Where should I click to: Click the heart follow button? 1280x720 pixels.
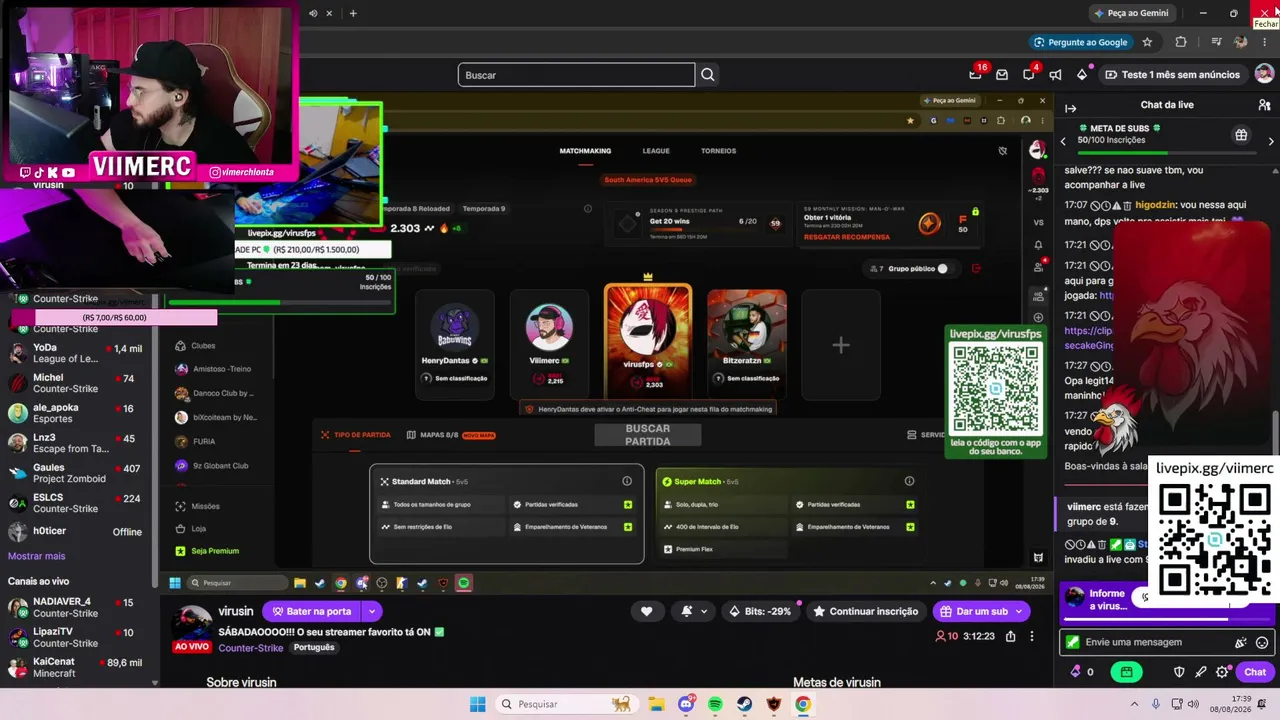pos(646,611)
